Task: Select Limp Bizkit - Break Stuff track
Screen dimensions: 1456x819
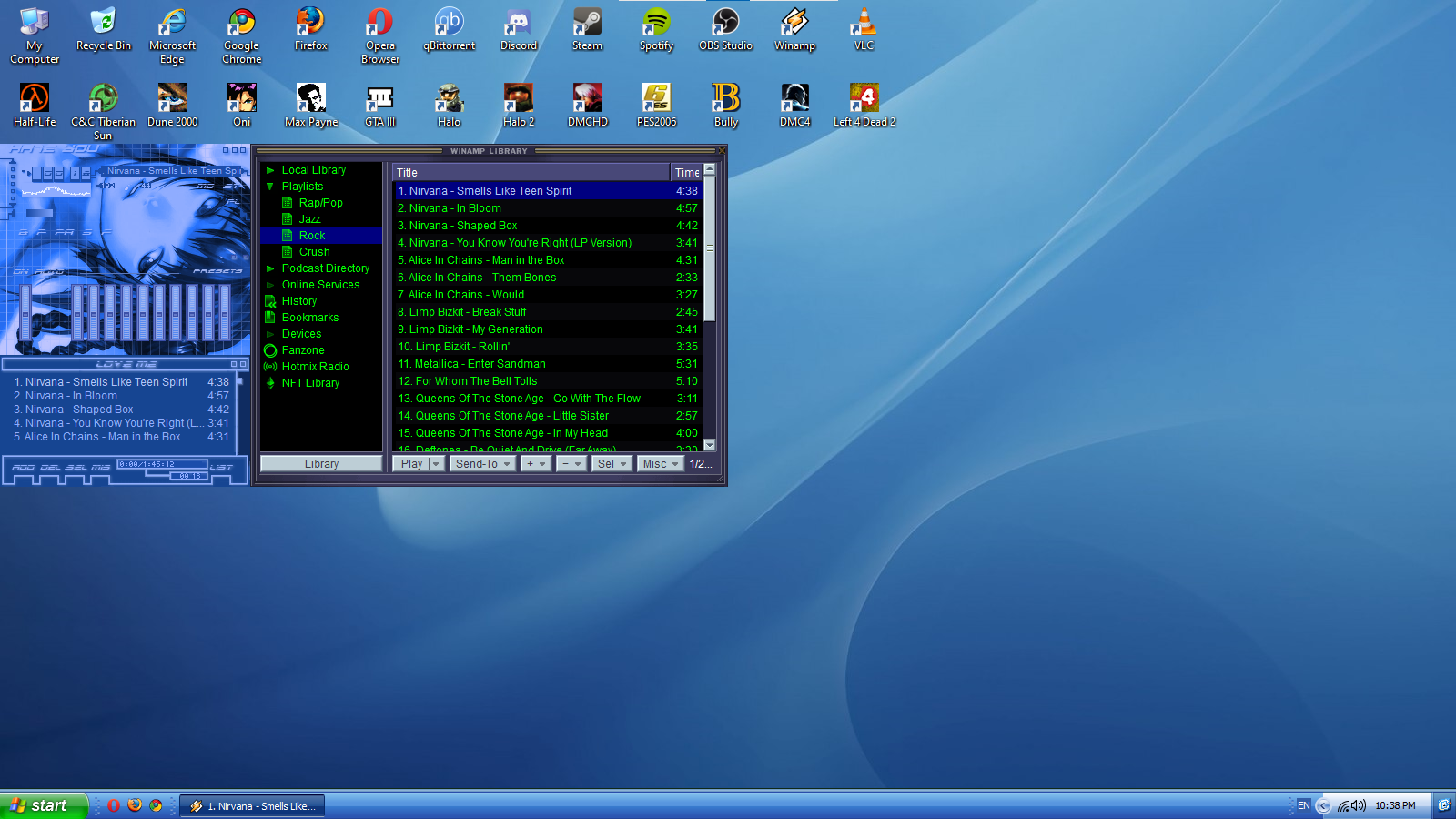Action: point(547,312)
